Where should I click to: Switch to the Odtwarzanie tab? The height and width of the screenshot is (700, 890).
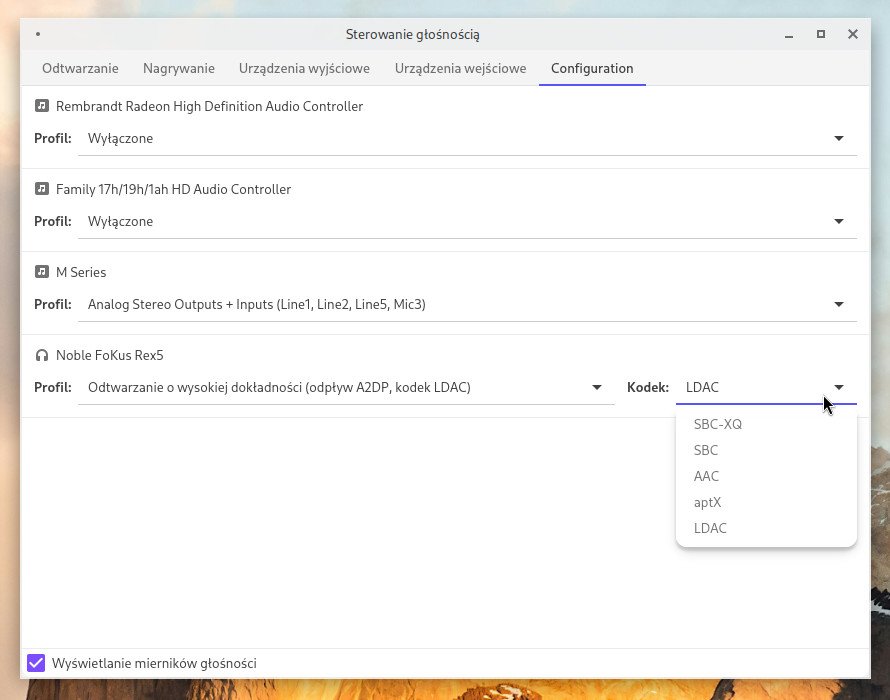[x=80, y=68]
